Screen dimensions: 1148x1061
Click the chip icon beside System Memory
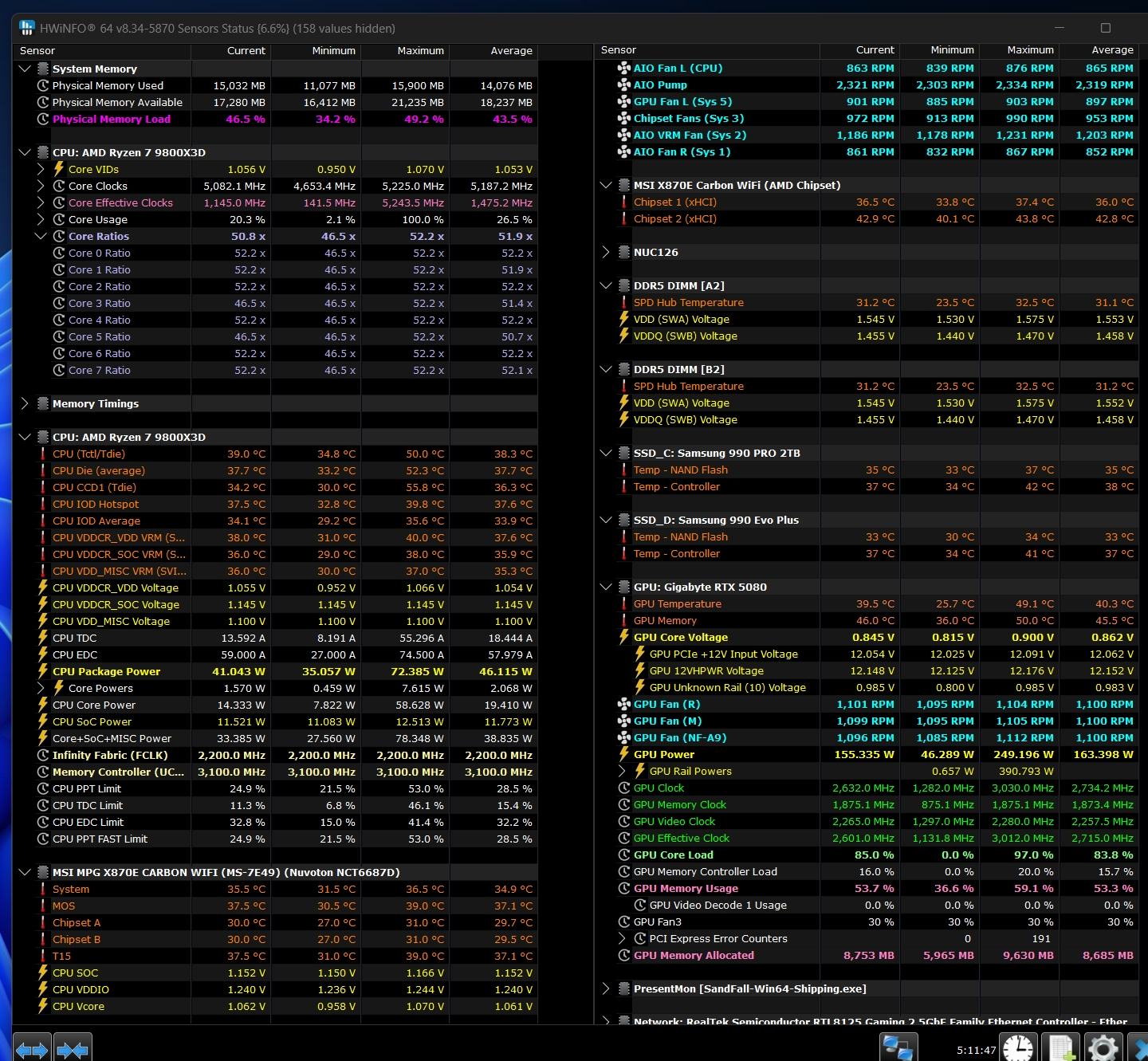click(x=42, y=69)
